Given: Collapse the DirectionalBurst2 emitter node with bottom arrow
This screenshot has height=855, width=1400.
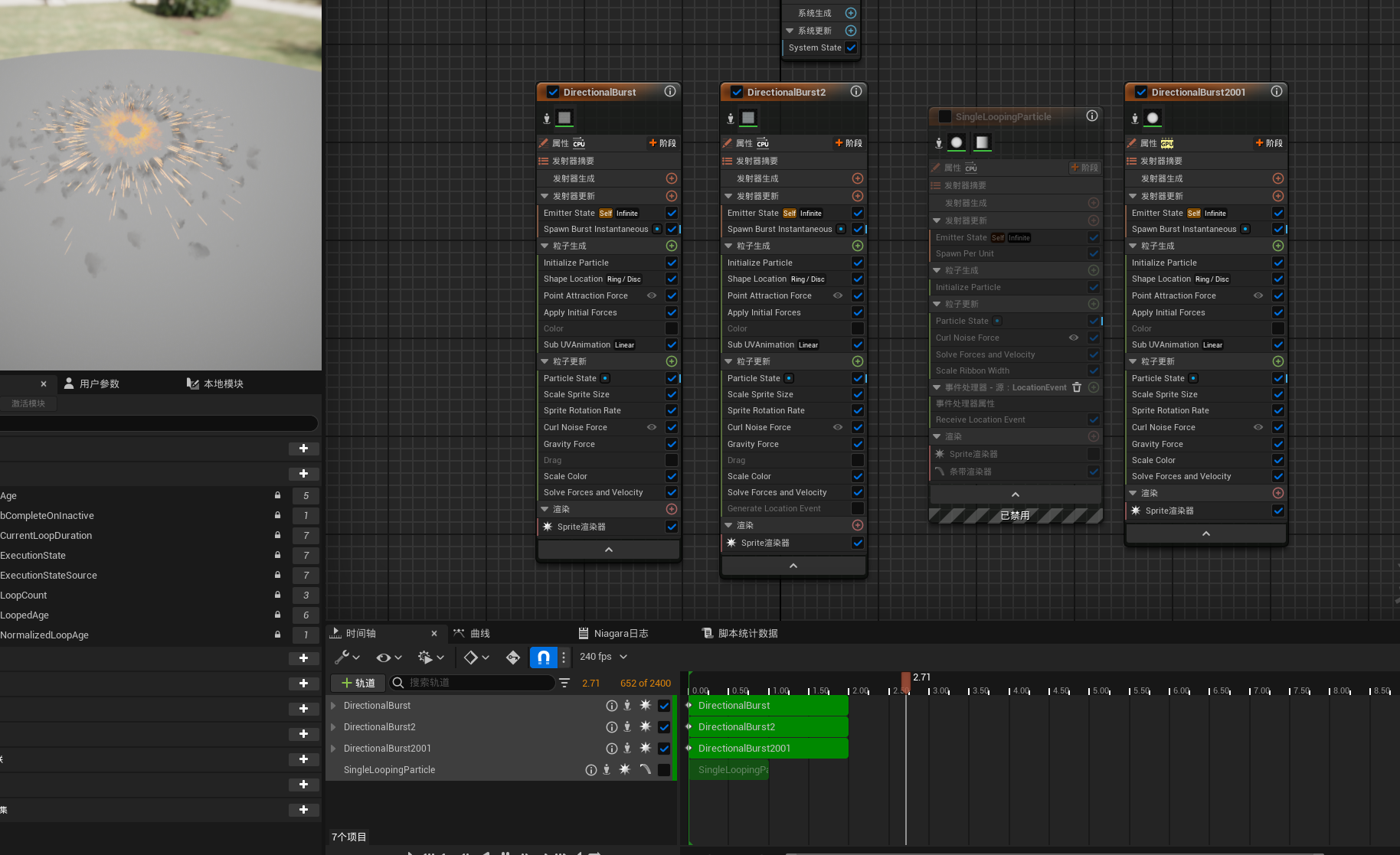Looking at the screenshot, I should pyautogui.click(x=793, y=566).
